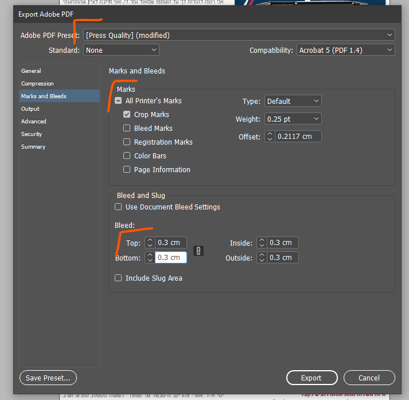Screen dimensions: 409x400
Task: Uncheck the Crop Marks checkbox
Action: [127, 114]
